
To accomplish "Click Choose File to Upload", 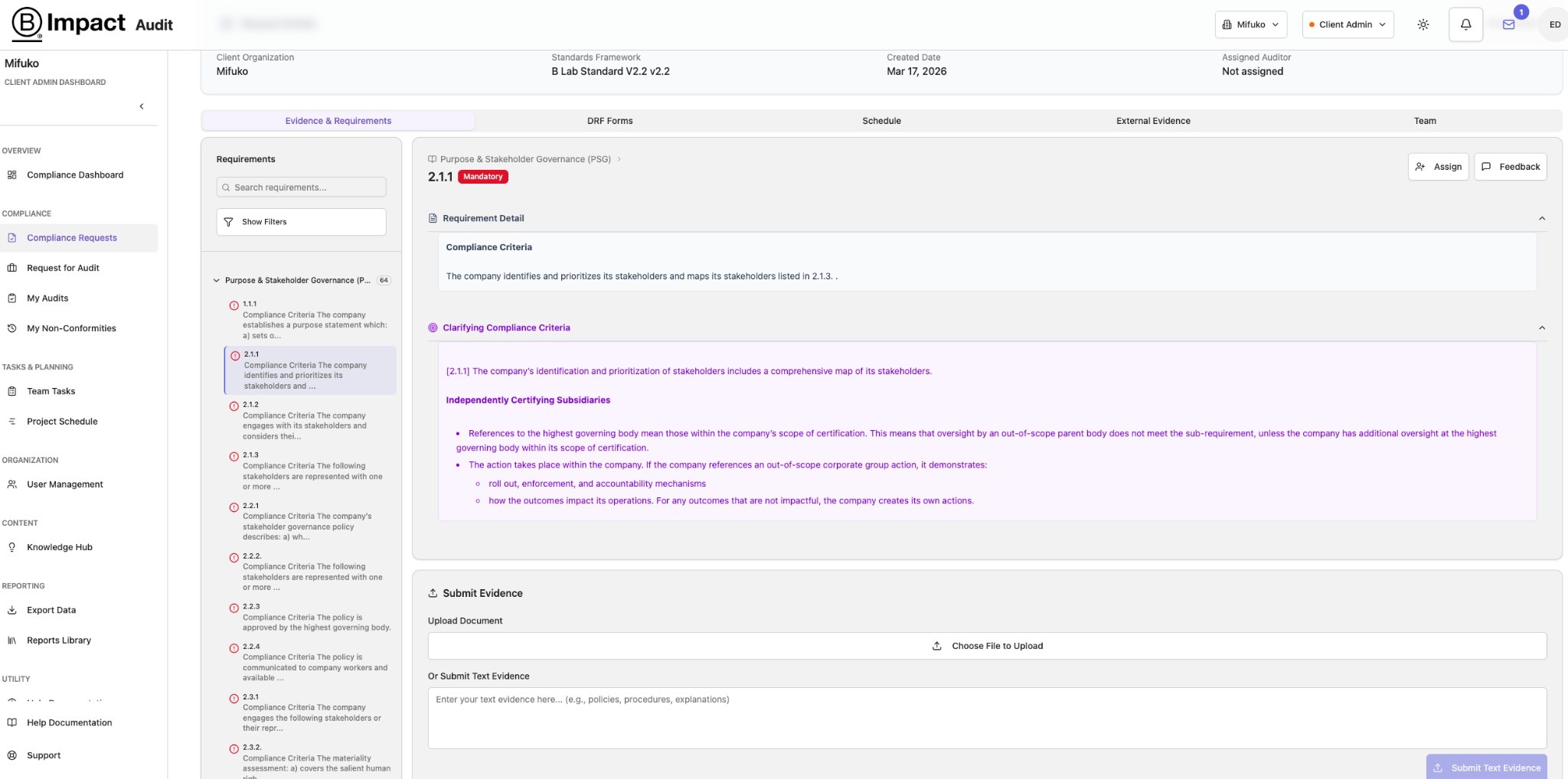I will [987, 646].
